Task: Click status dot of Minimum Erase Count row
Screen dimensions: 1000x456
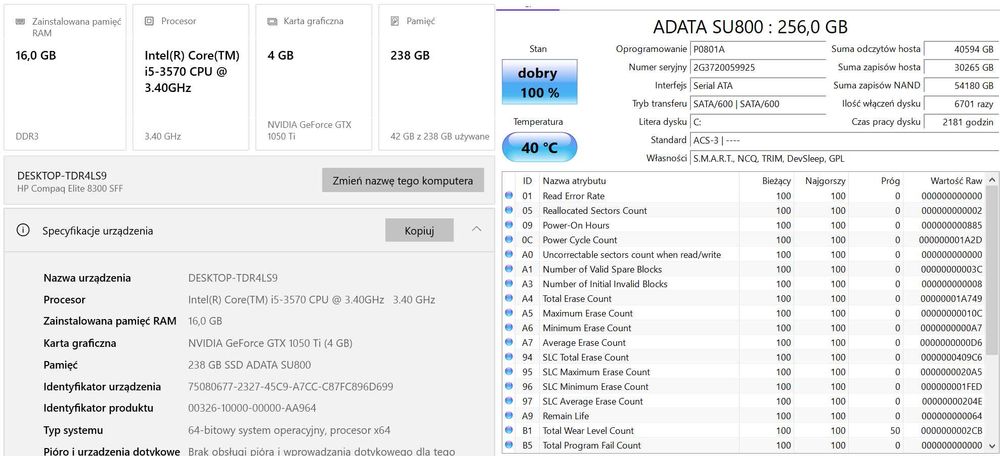Action: pos(509,328)
